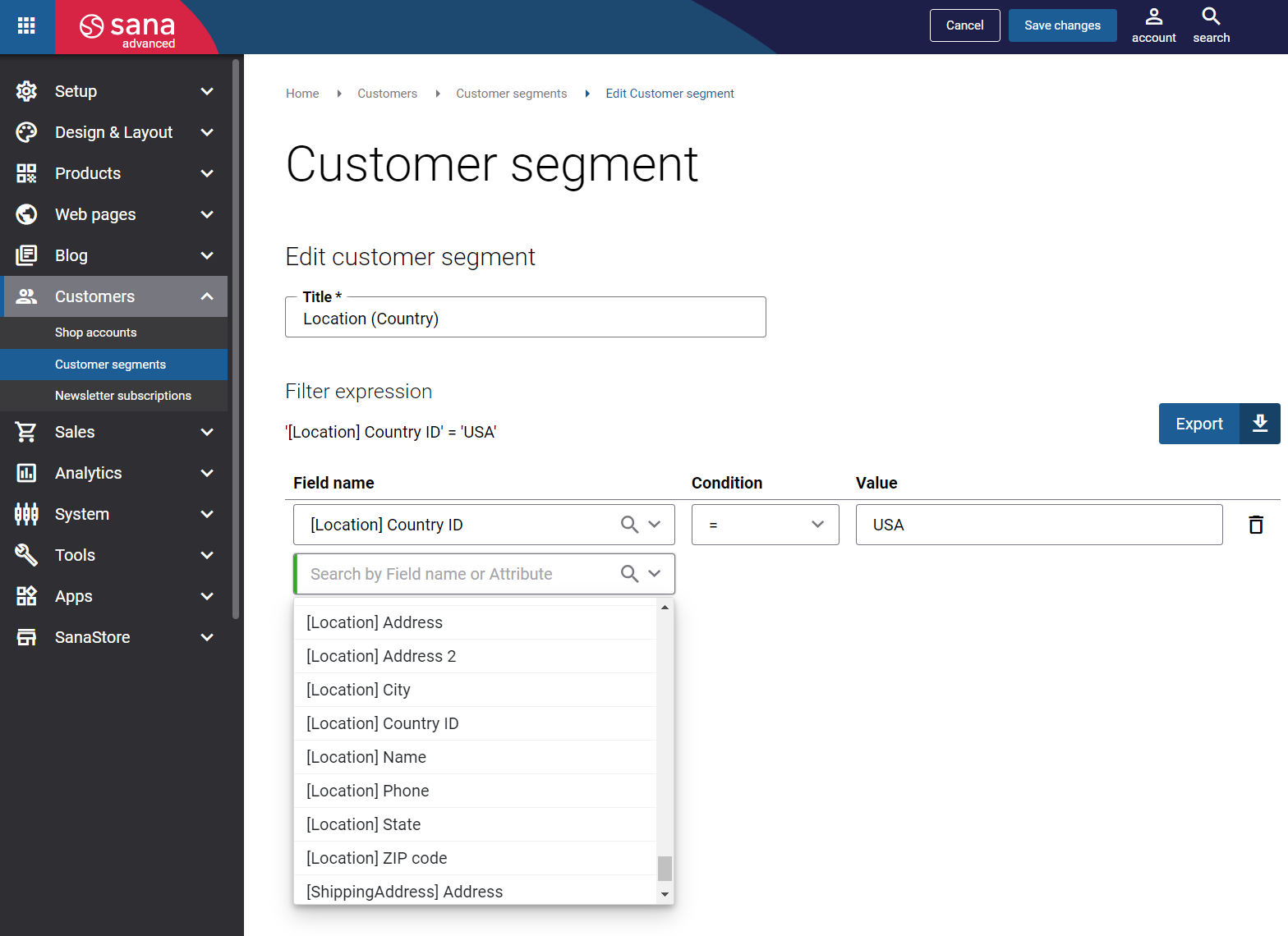The image size is (1288, 936).
Task: Click the Edit Customer segment breadcrumb
Action: [669, 94]
